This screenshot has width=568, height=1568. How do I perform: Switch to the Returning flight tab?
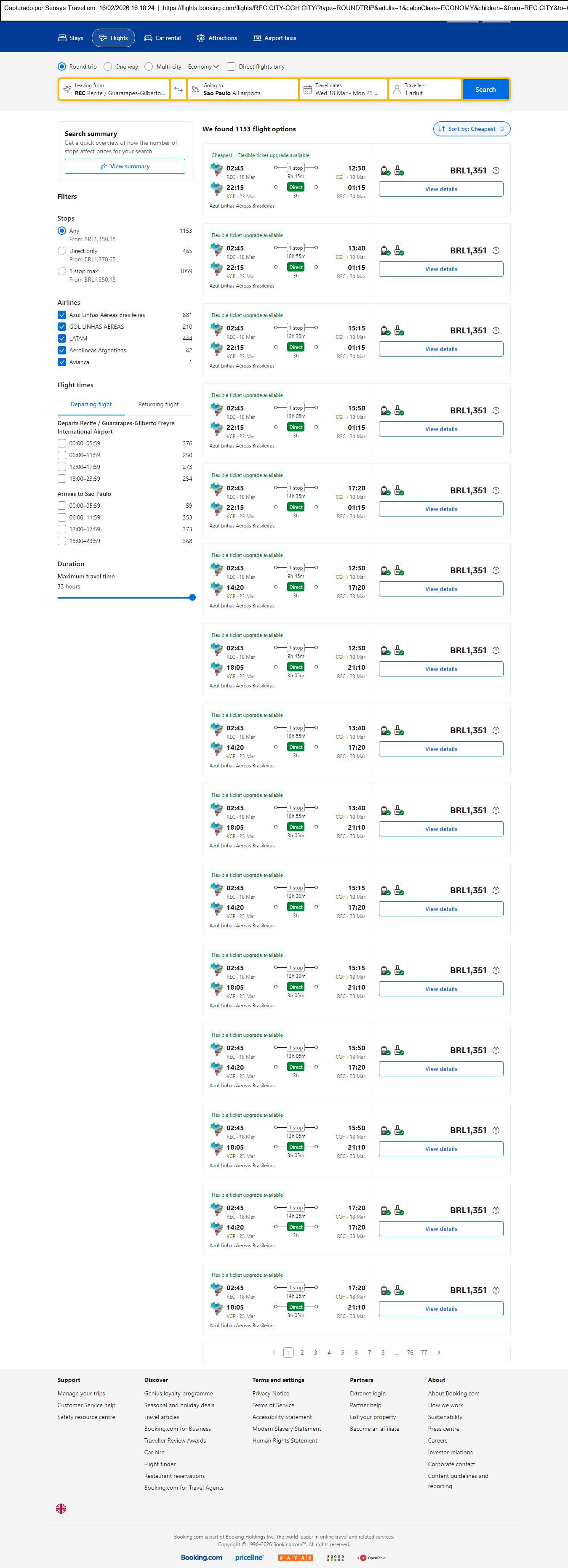158,404
